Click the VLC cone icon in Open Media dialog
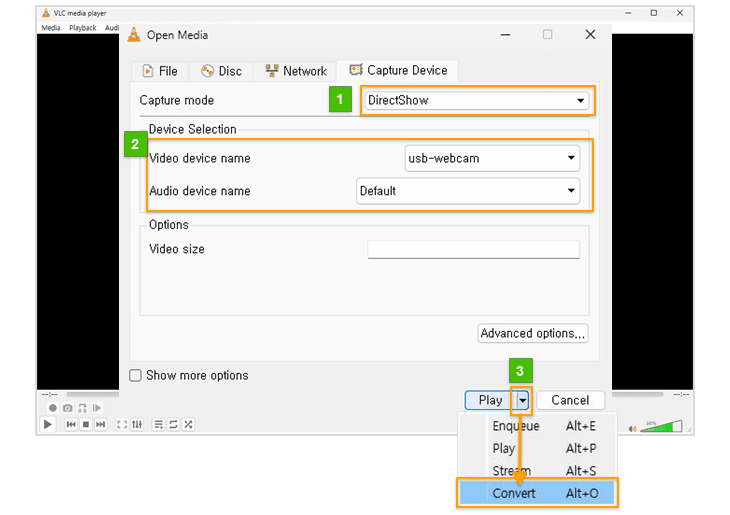730x515 pixels. pyautogui.click(x=134, y=34)
